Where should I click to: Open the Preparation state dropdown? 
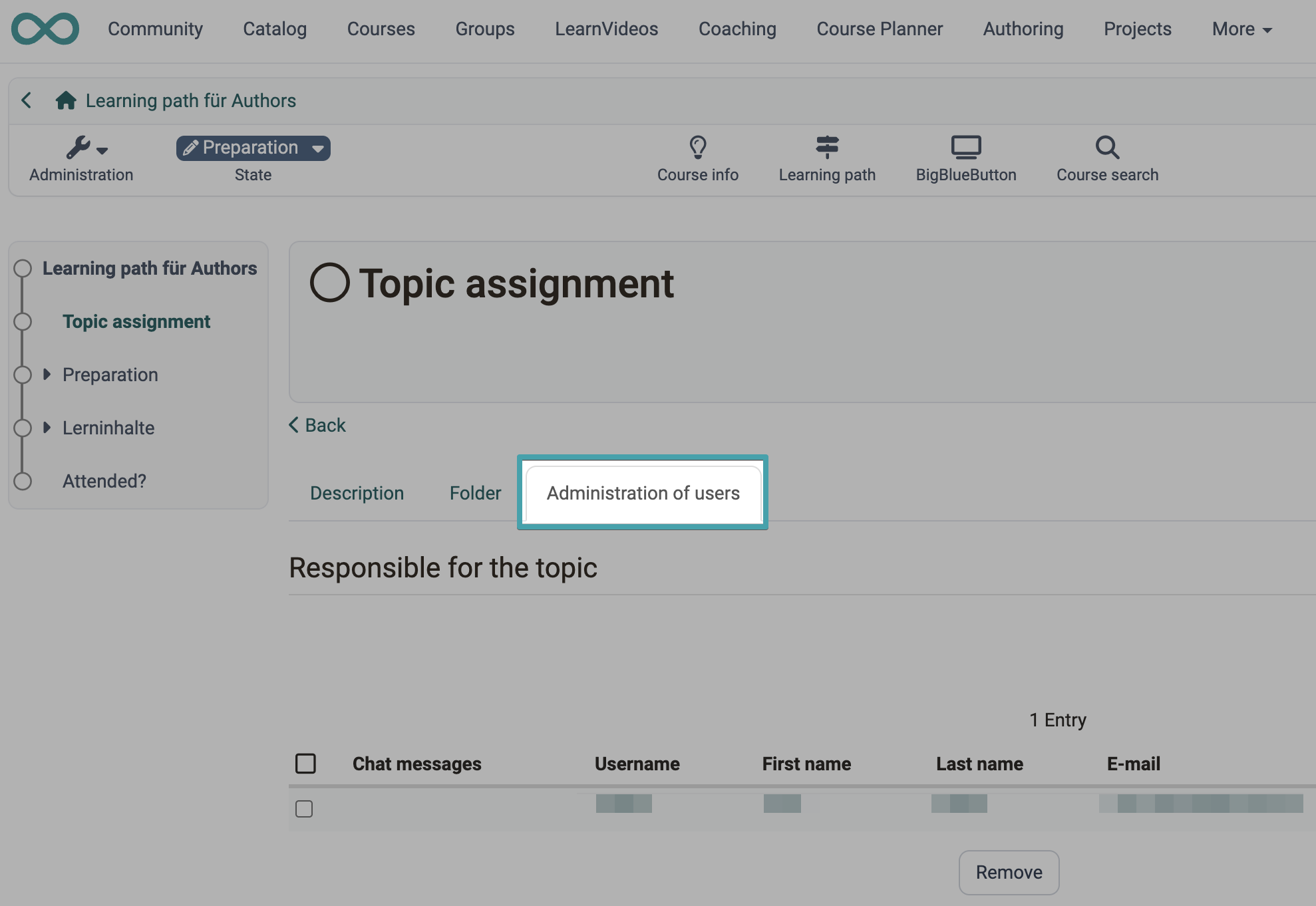click(253, 148)
